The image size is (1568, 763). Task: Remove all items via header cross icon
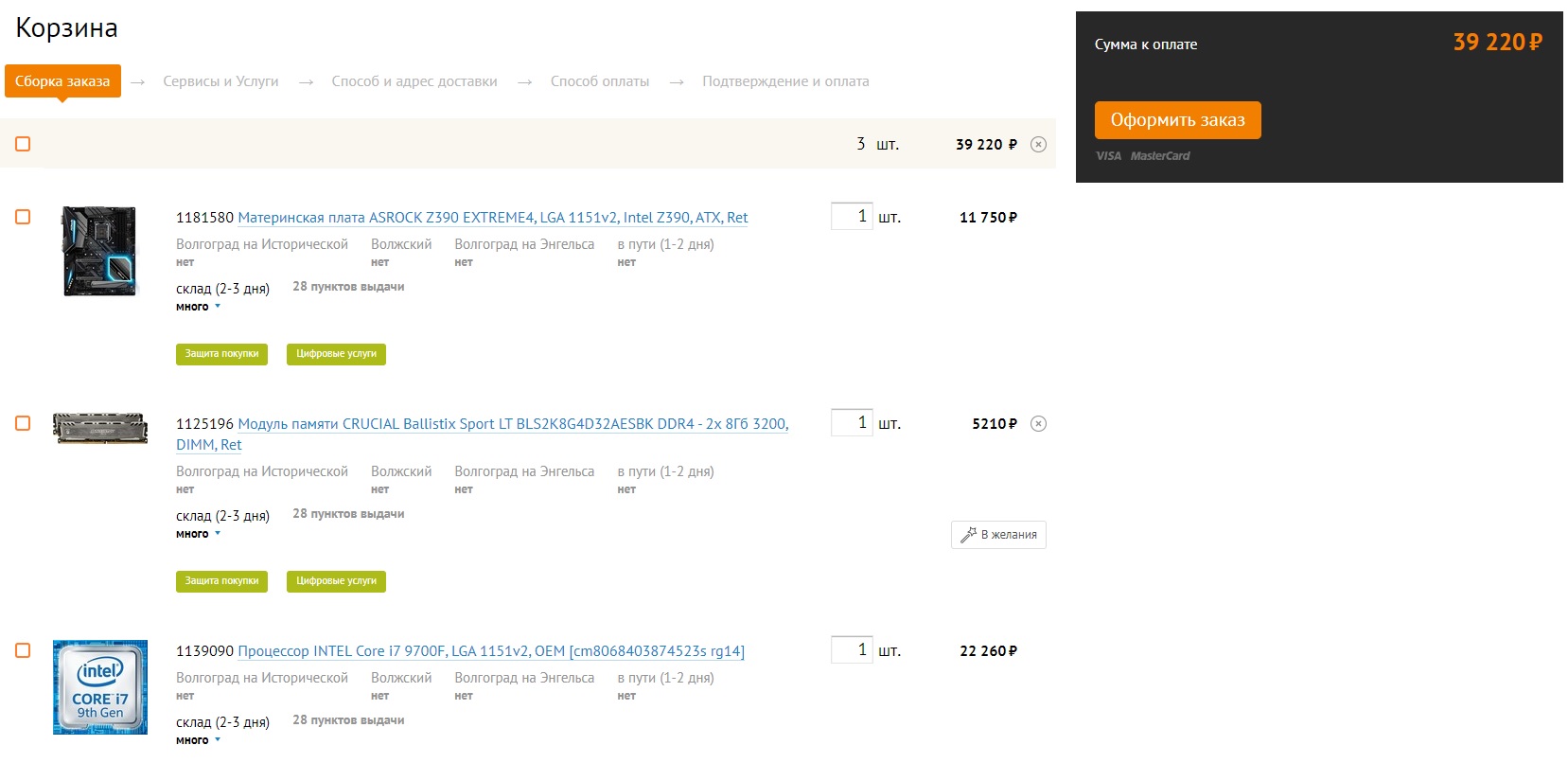1038,145
